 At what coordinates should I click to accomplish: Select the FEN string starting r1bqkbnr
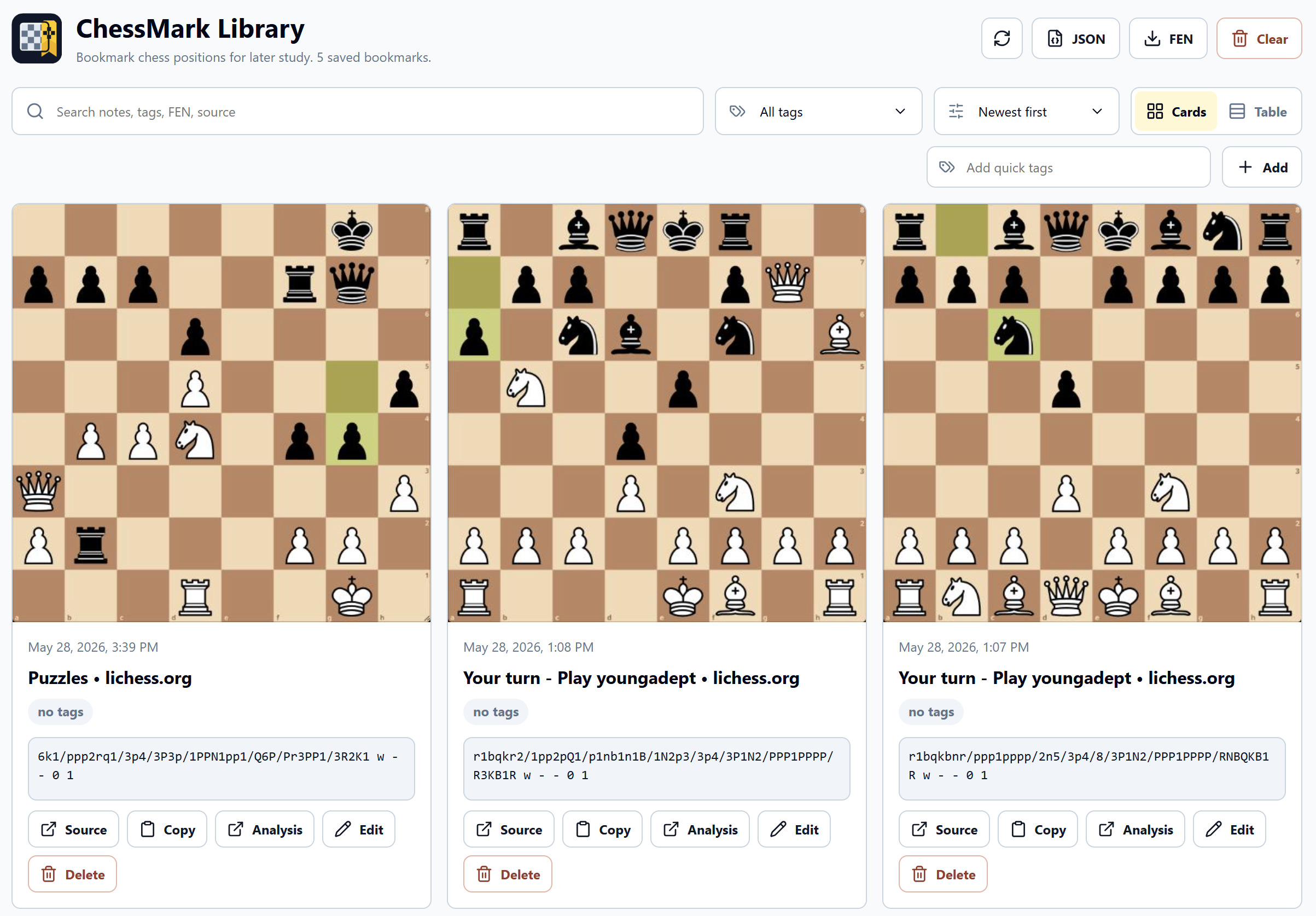tap(1092, 768)
